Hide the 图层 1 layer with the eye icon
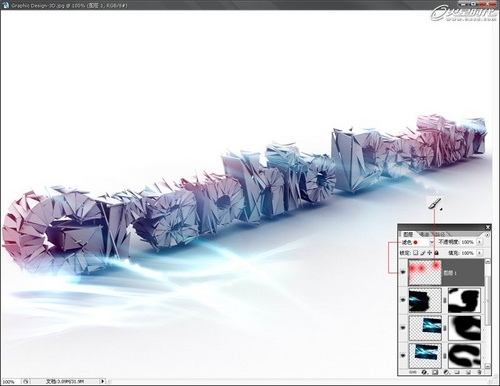500x386 pixels. point(403,272)
